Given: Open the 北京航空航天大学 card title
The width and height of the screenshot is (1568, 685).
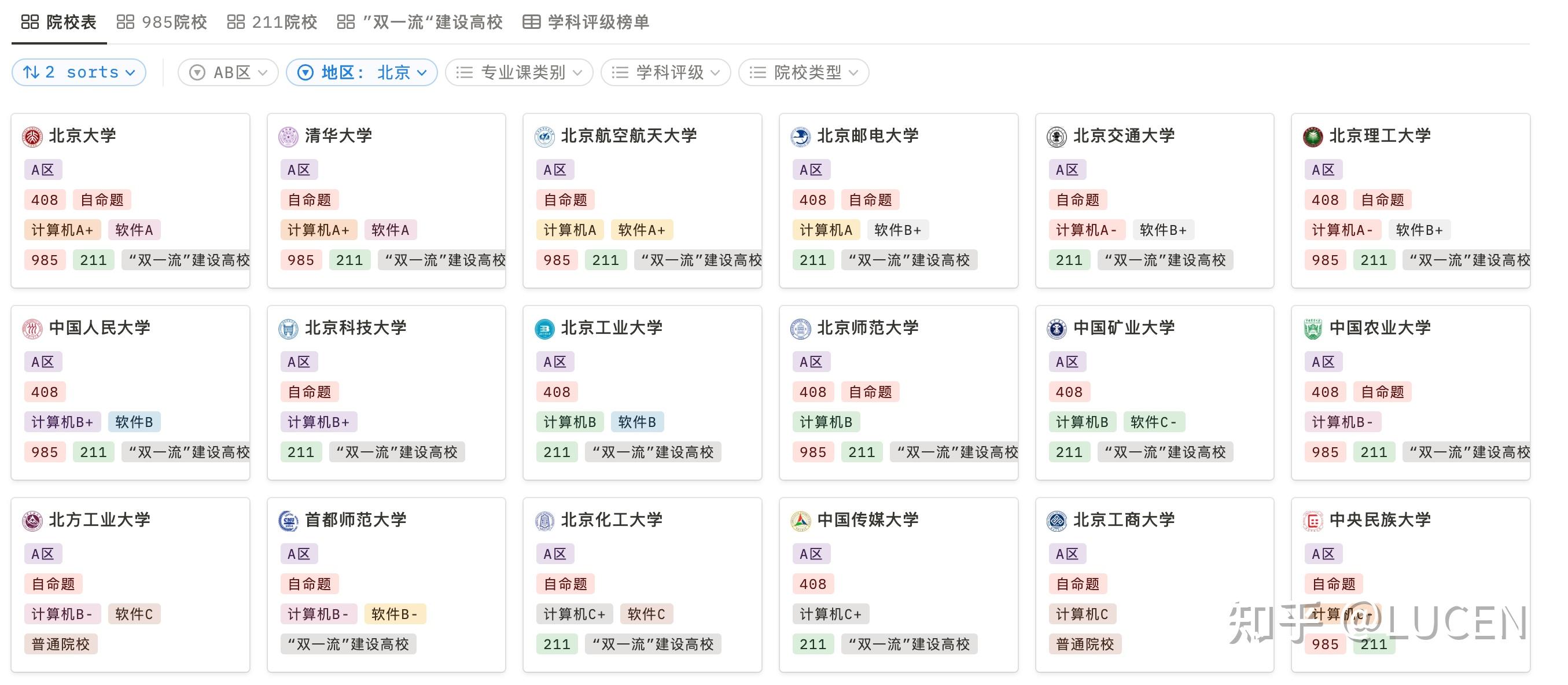Looking at the screenshot, I should pos(629,136).
